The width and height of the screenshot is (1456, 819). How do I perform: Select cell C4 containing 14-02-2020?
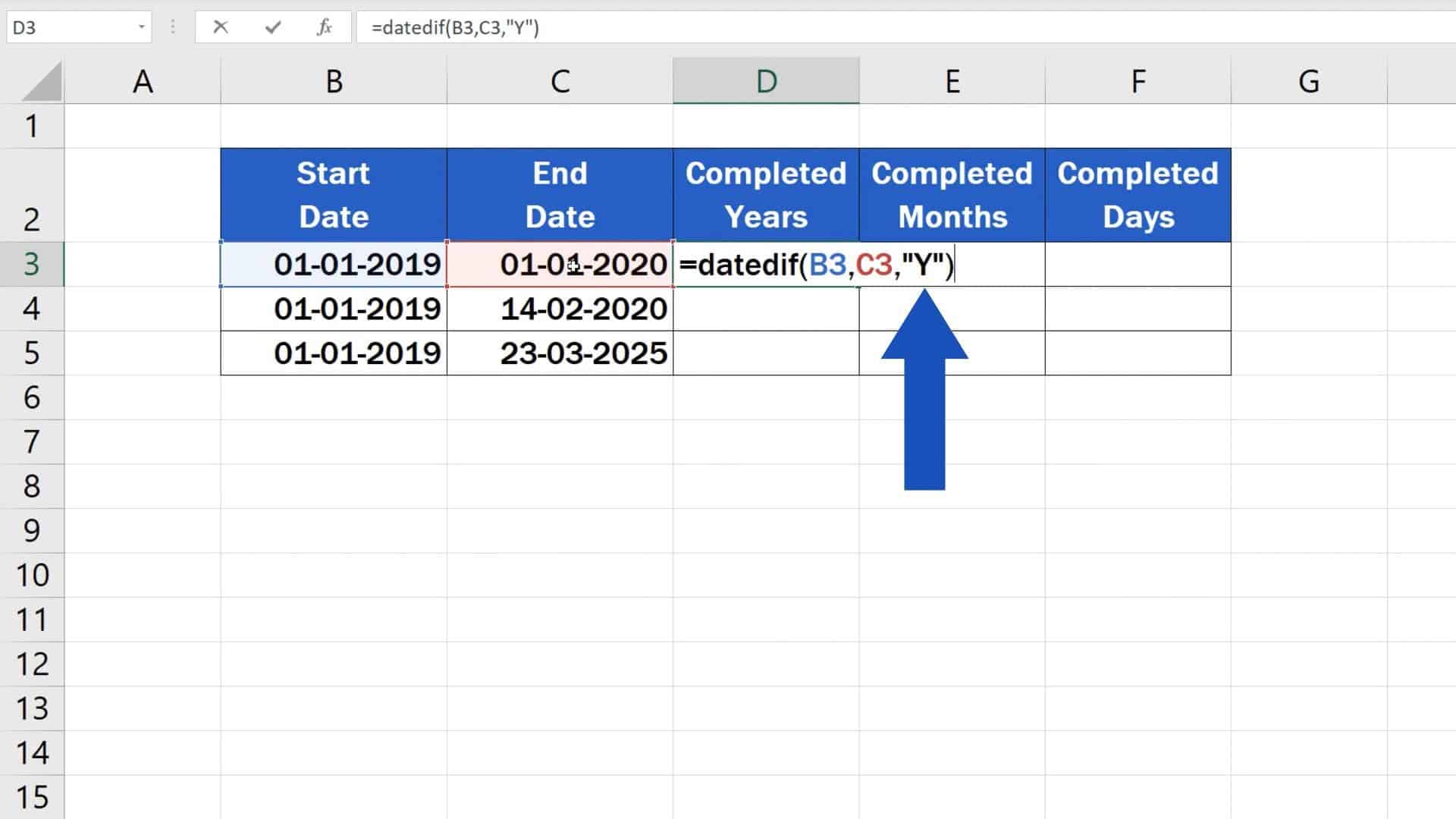(560, 309)
